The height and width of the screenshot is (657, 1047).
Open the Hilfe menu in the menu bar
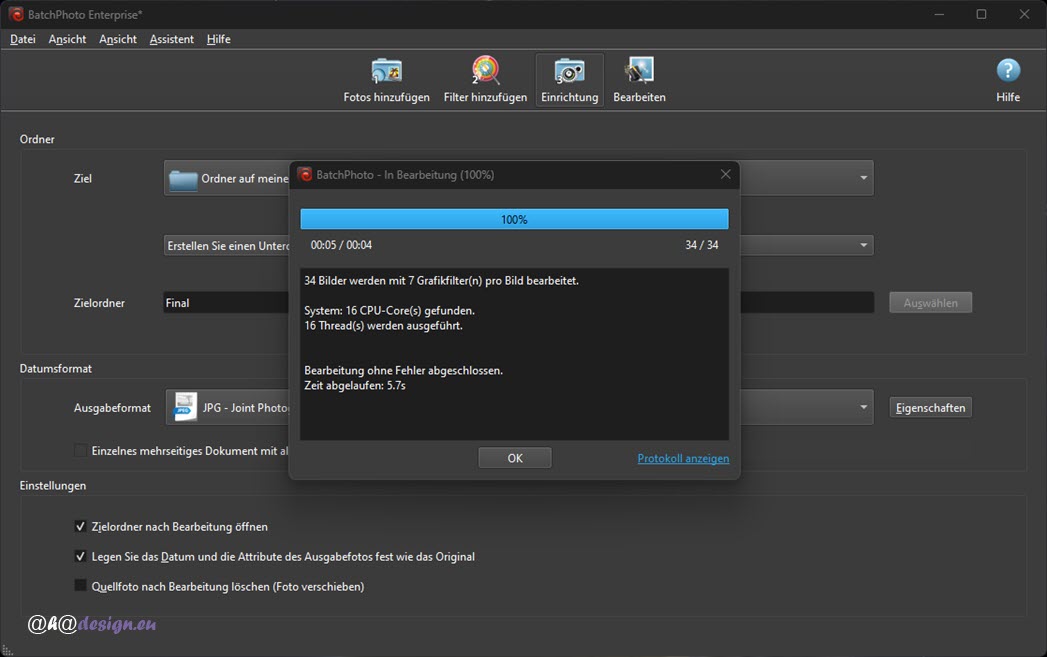[218, 39]
